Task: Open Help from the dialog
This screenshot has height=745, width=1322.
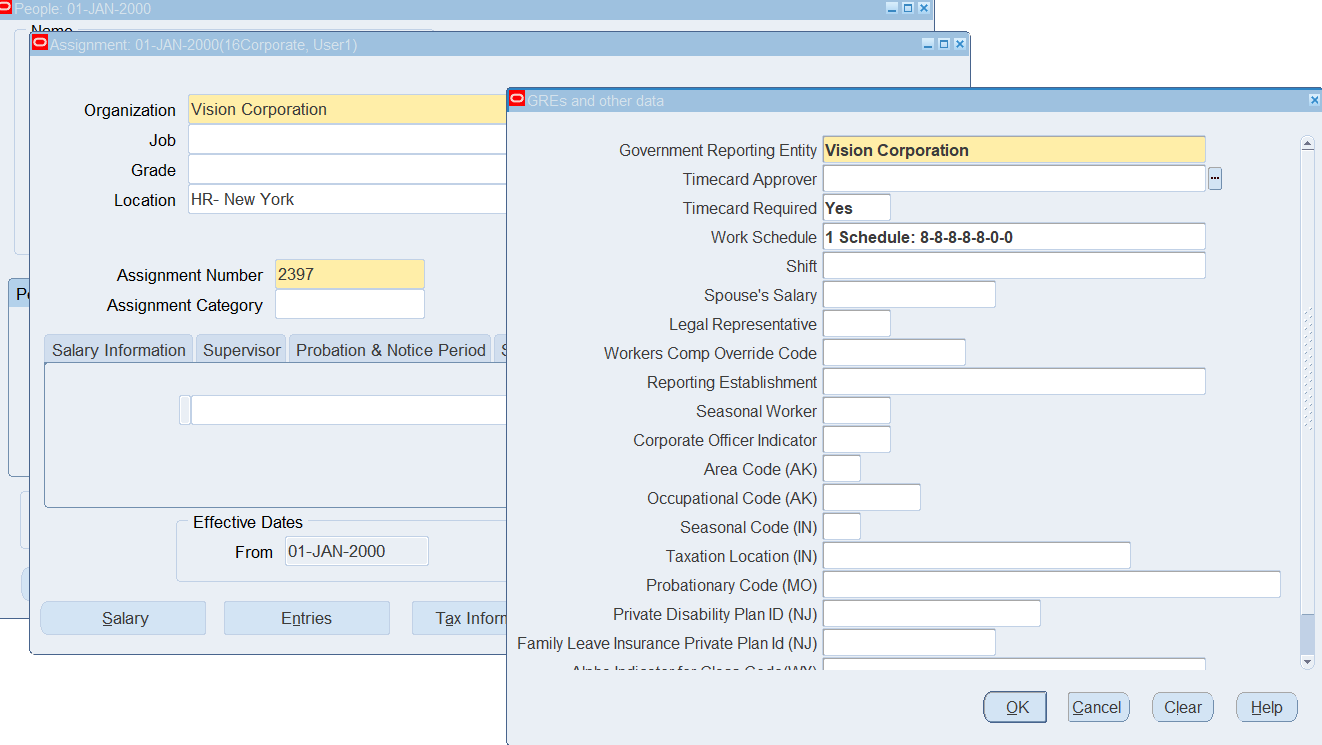Action: coord(1266,707)
